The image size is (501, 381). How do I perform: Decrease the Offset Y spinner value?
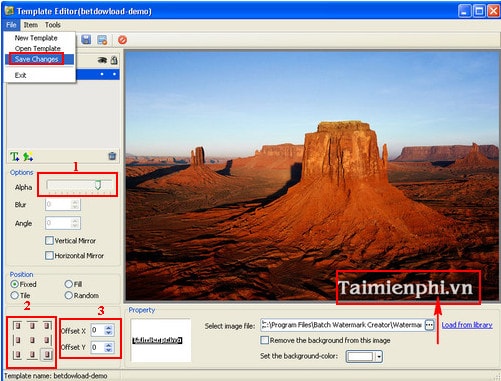[108, 350]
